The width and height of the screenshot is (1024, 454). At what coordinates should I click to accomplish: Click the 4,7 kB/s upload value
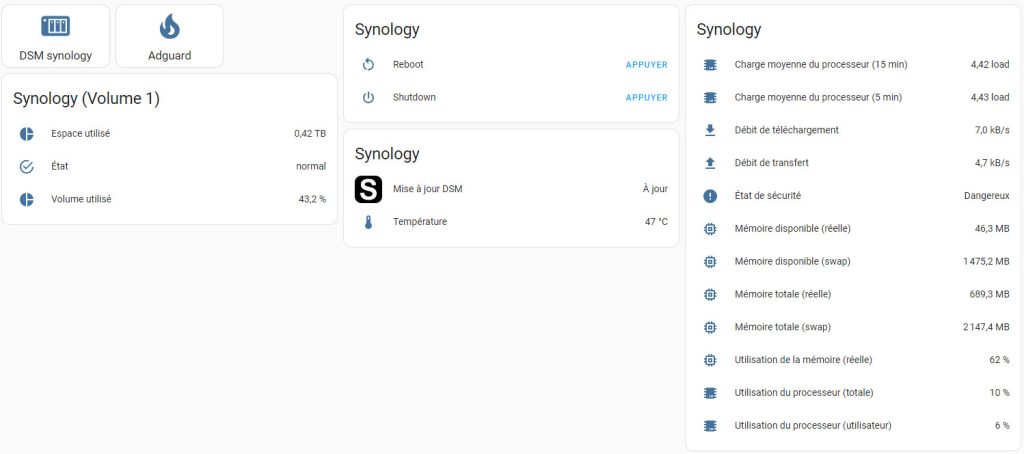click(x=992, y=163)
